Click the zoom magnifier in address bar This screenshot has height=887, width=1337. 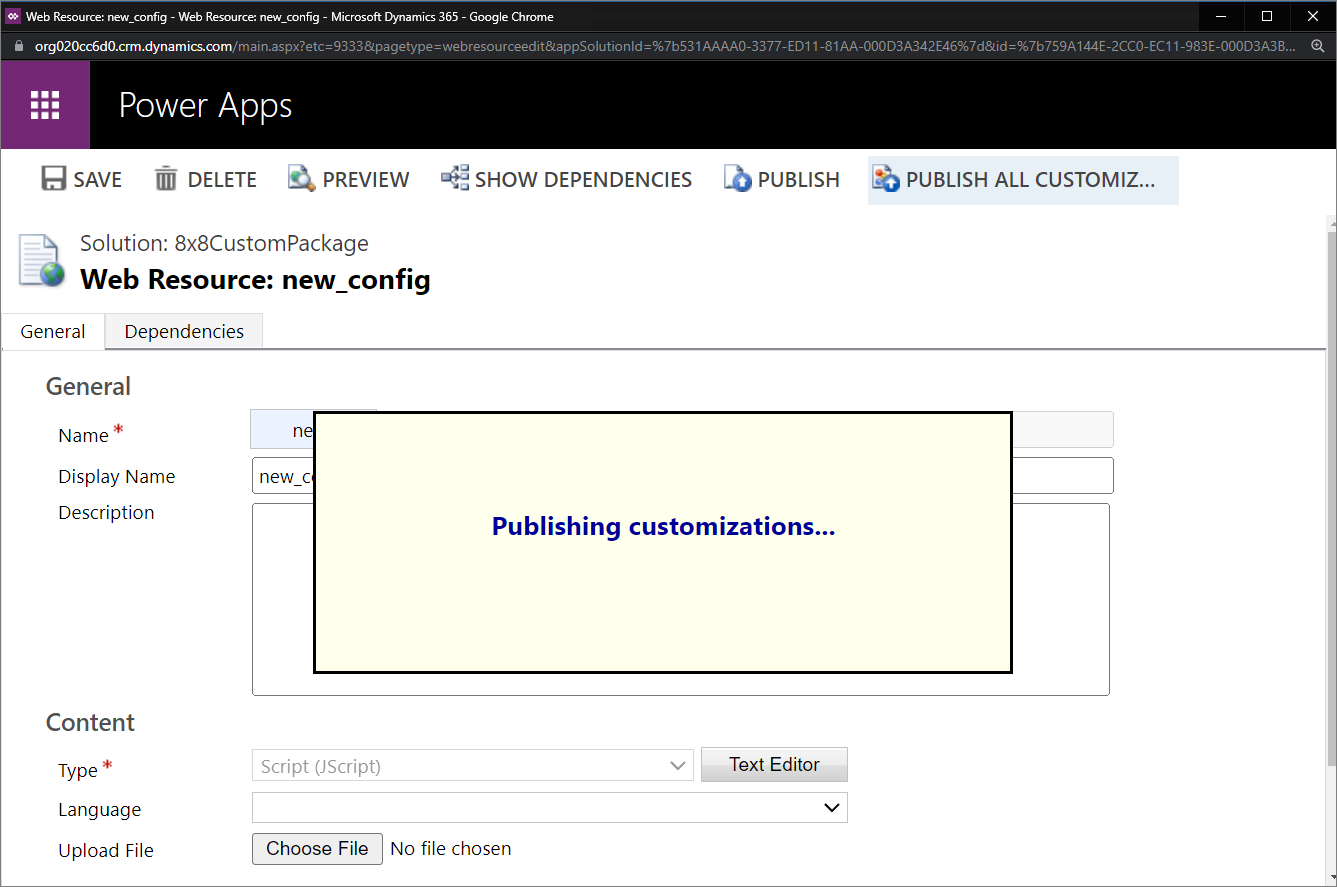click(x=1317, y=46)
